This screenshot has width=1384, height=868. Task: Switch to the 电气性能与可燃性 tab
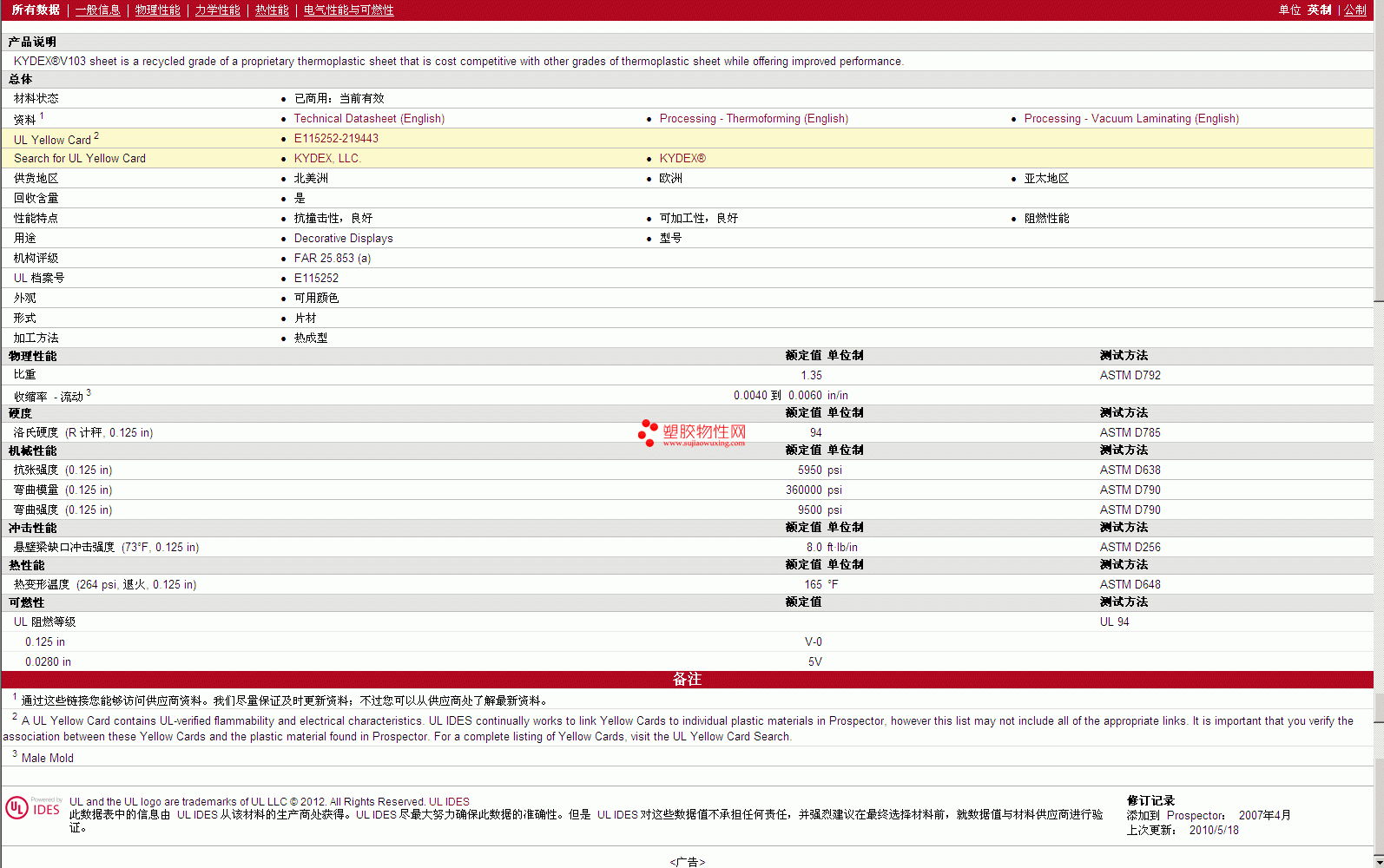click(349, 10)
